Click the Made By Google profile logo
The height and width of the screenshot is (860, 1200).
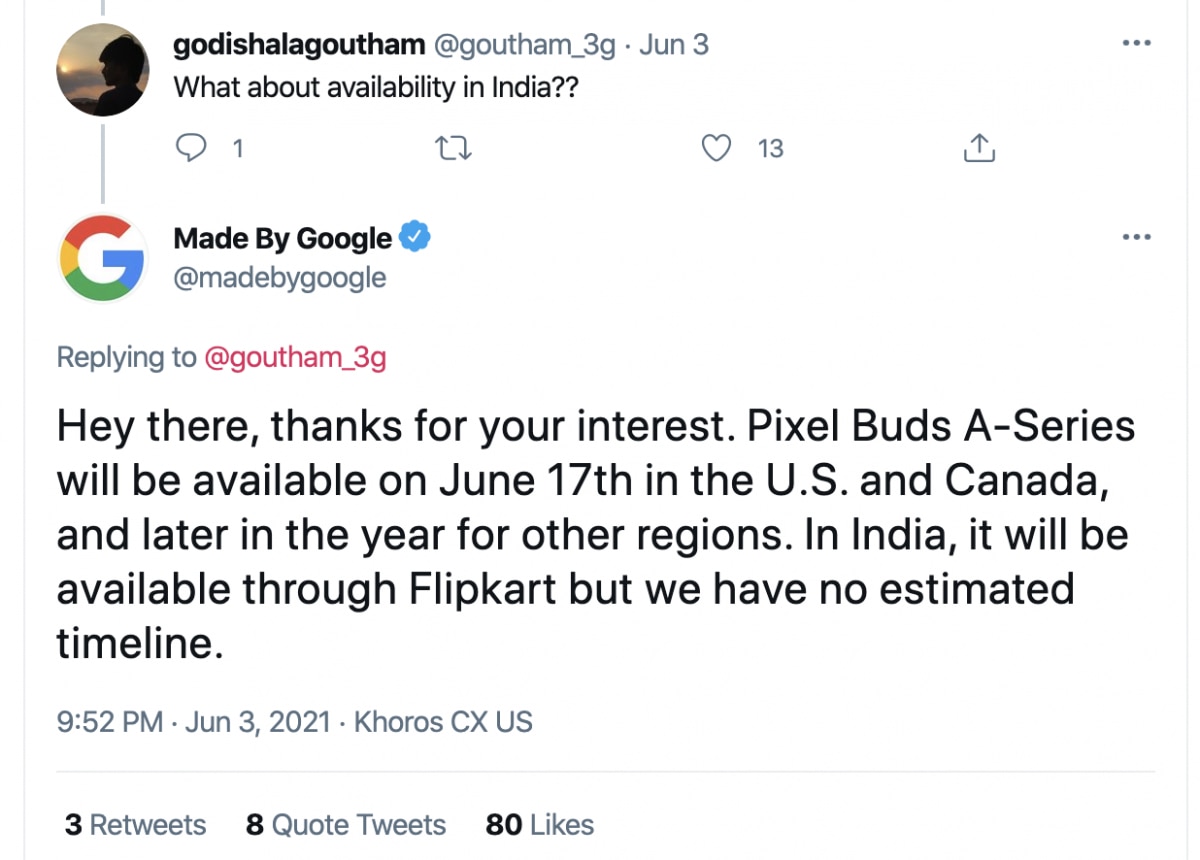coord(103,257)
